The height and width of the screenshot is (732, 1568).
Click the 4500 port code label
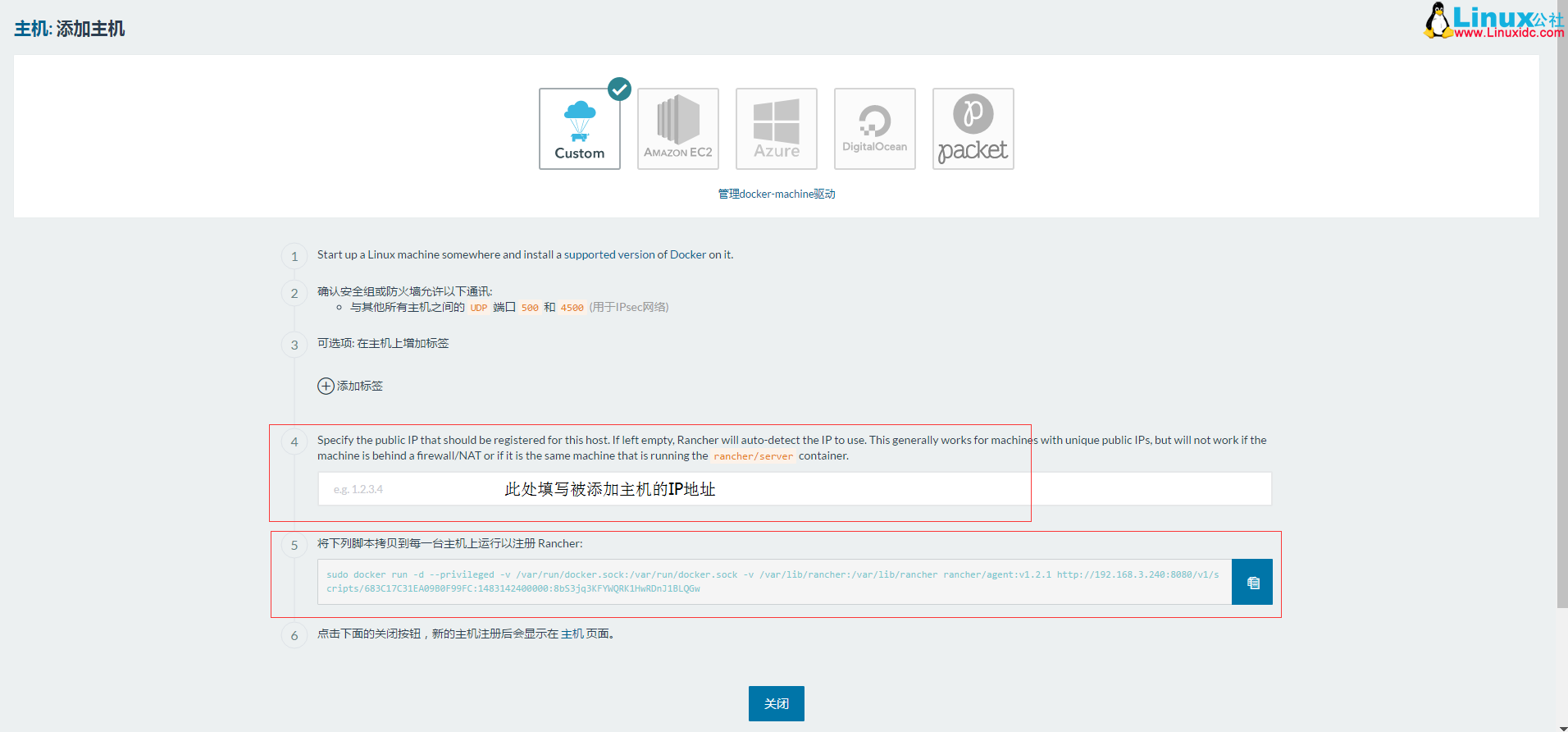(x=572, y=308)
